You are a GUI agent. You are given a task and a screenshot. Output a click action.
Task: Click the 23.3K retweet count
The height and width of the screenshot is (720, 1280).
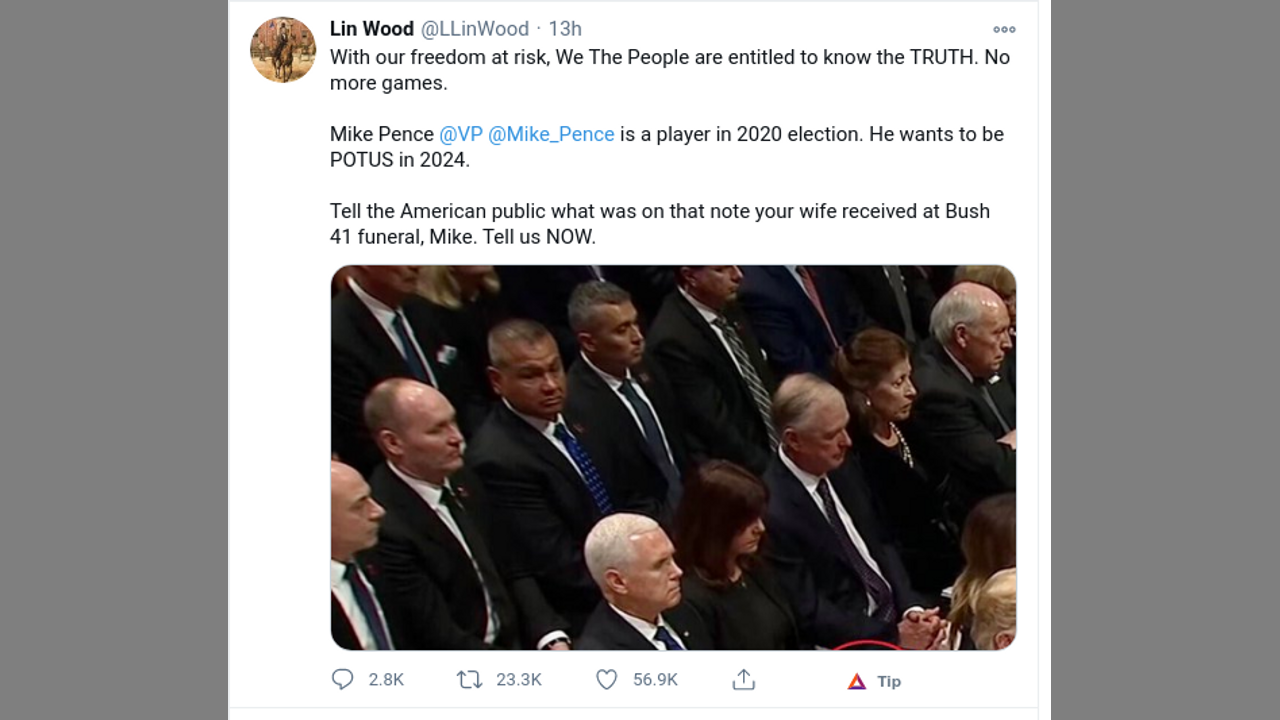pyautogui.click(x=519, y=680)
